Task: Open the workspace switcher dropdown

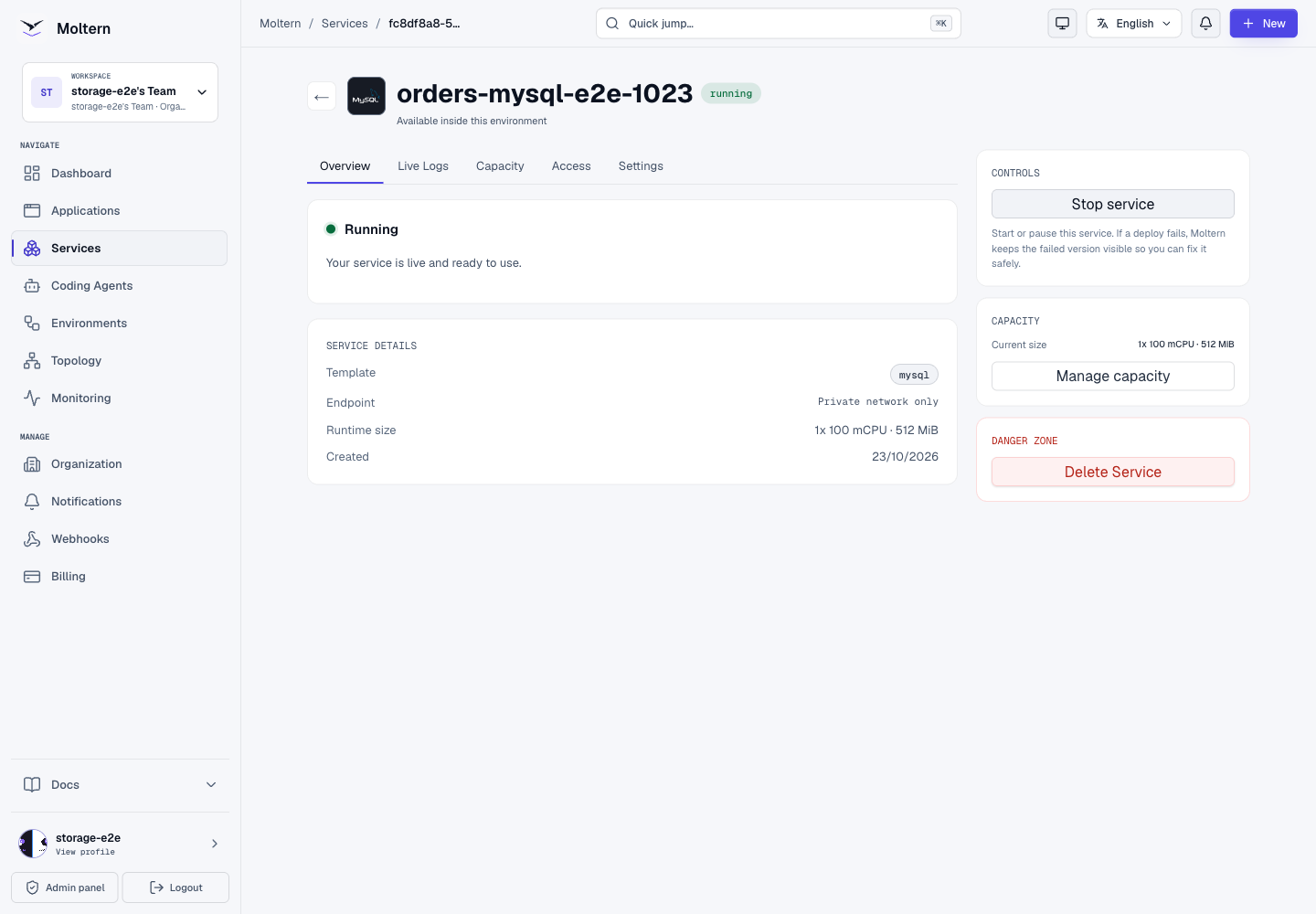Action: point(120,92)
